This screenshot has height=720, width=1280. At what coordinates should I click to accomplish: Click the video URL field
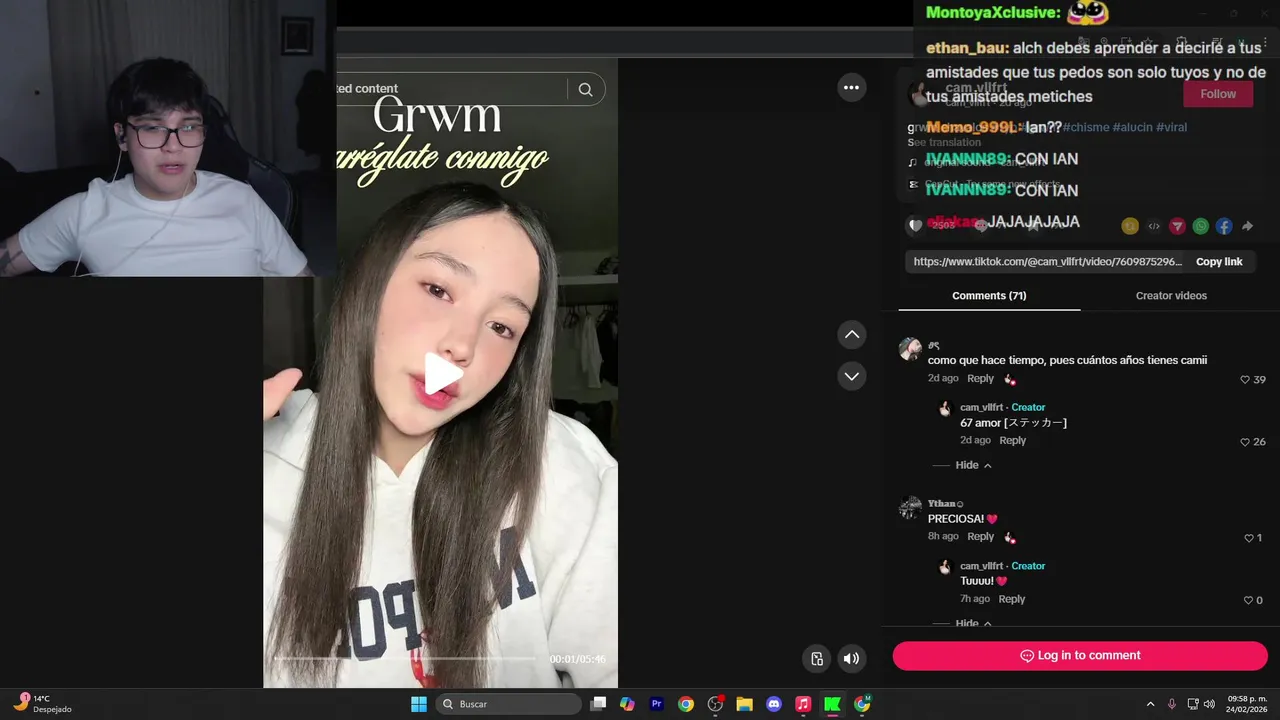[x=1047, y=262]
